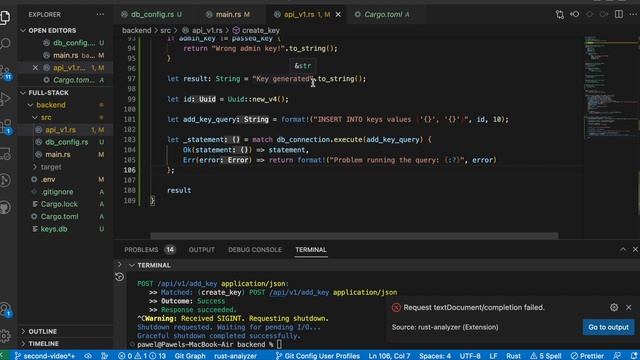The height and width of the screenshot is (360, 640).
Task: Close api_v1.rs in Open Editors list
Action: coord(35,68)
